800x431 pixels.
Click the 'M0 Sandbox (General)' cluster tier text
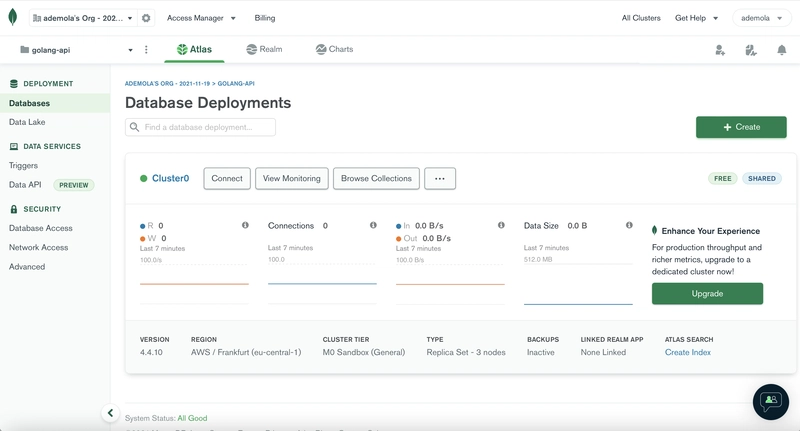(x=364, y=352)
